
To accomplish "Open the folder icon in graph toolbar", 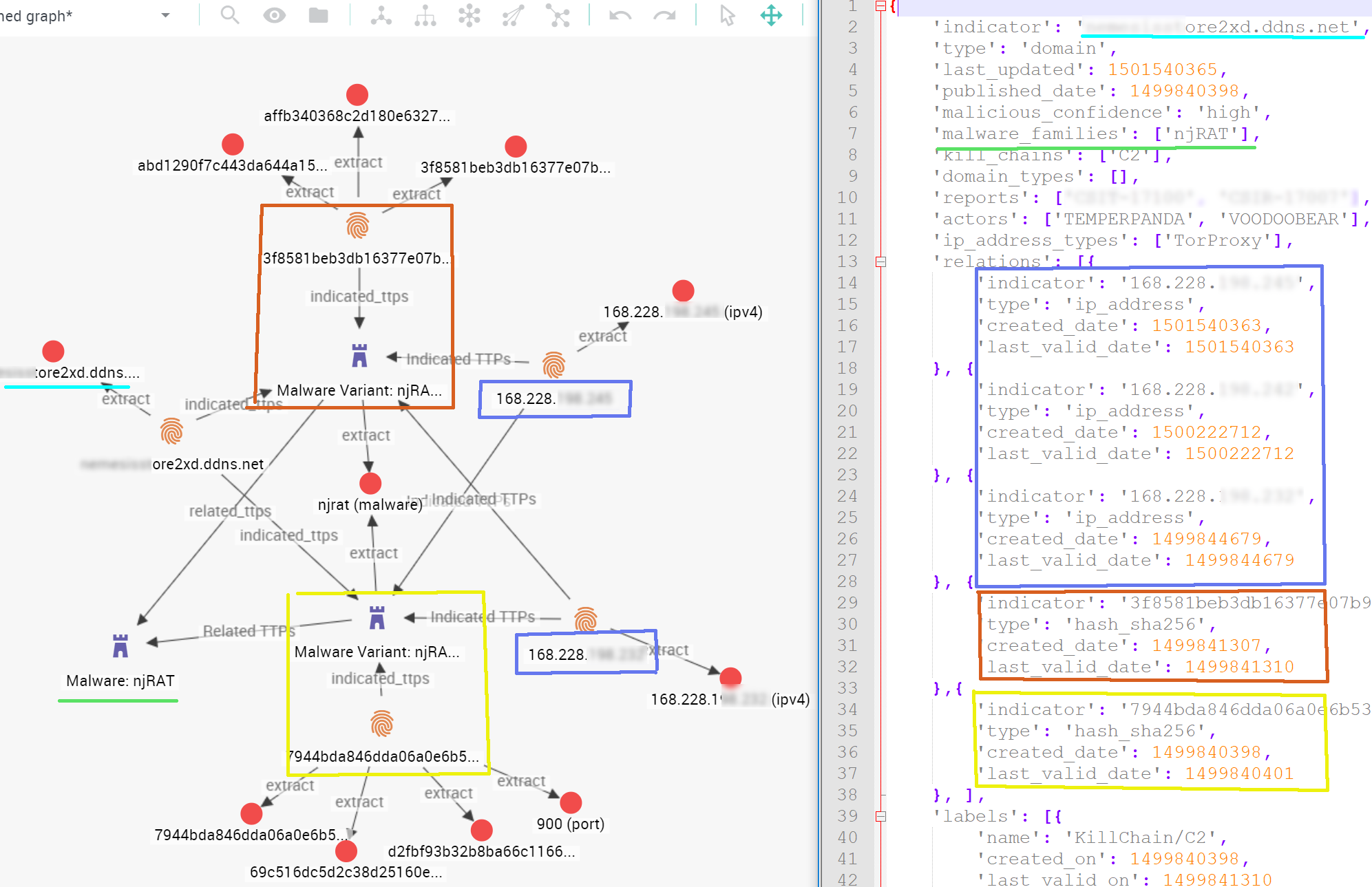I will tap(318, 15).
